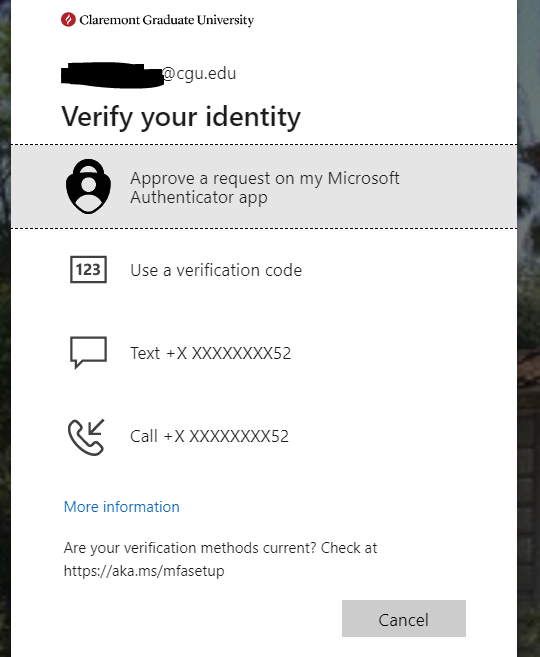Click the https://aka.ms/mfasetup URL text
The height and width of the screenshot is (657, 540).
pyautogui.click(x=144, y=571)
